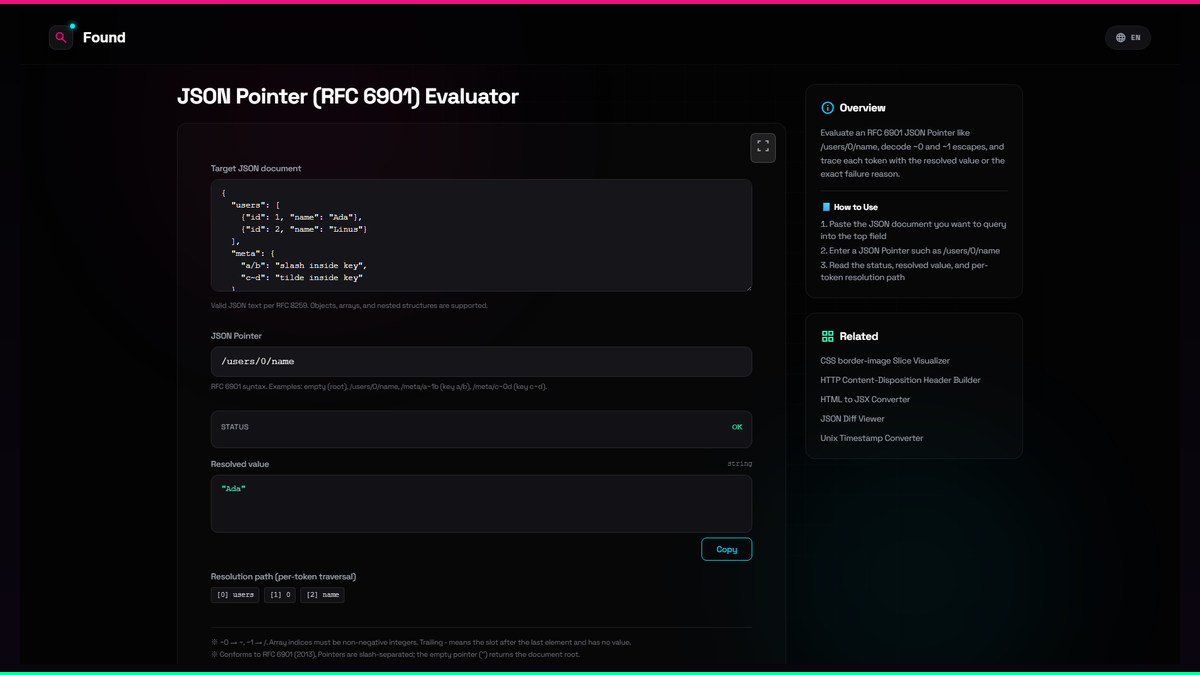
Task: Click the Target JSON document textarea
Action: (x=481, y=236)
